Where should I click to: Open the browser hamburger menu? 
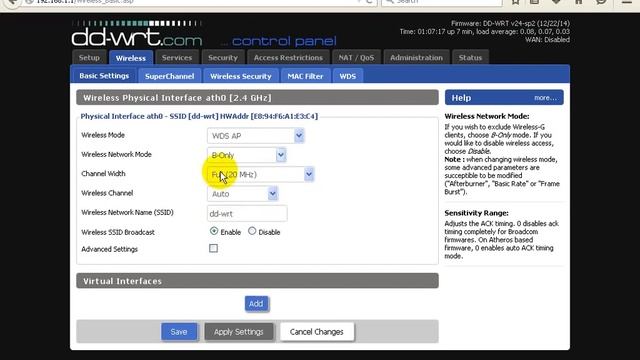(627, 2)
